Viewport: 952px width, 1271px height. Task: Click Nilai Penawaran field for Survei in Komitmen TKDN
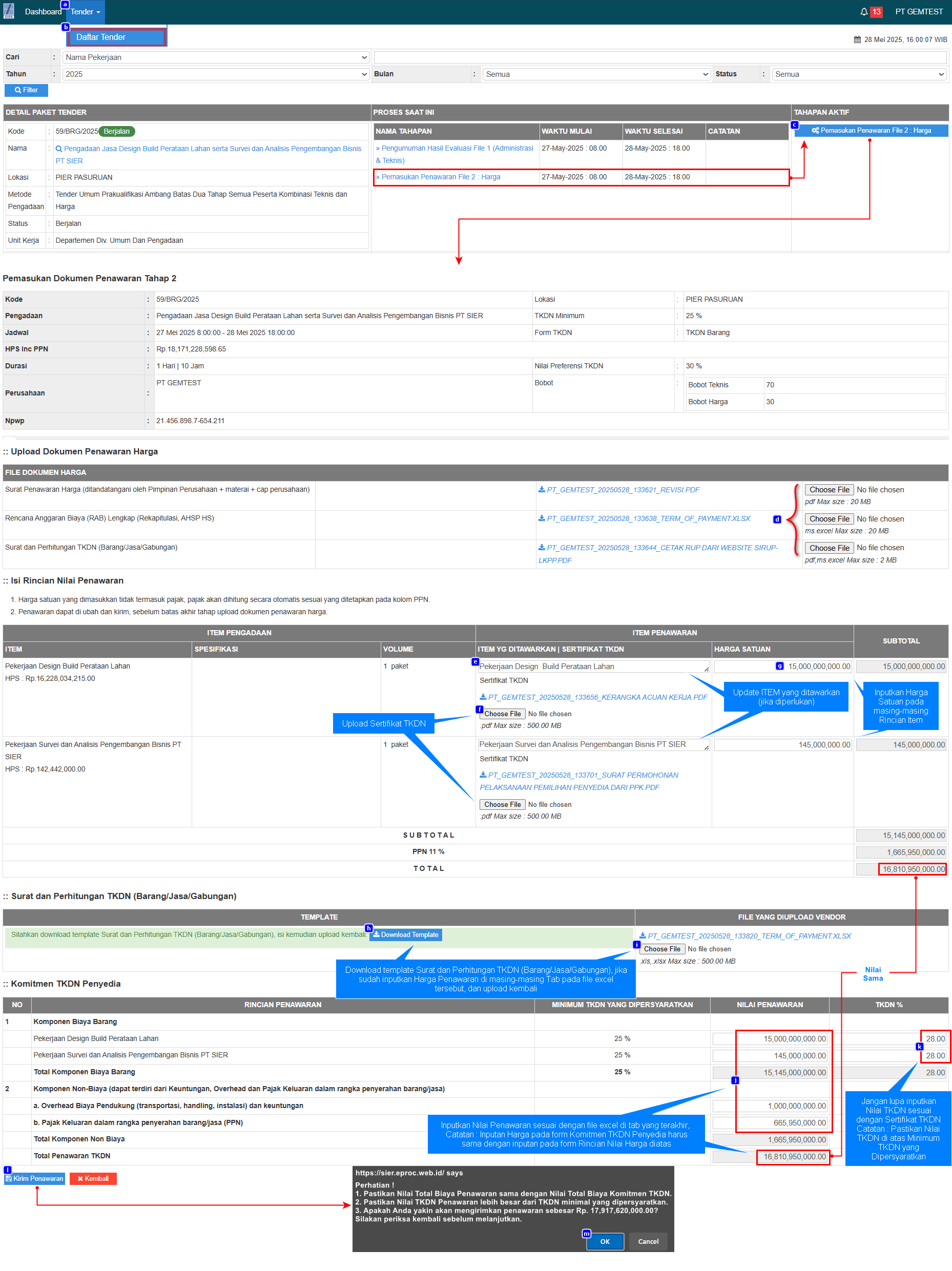[x=770, y=1055]
